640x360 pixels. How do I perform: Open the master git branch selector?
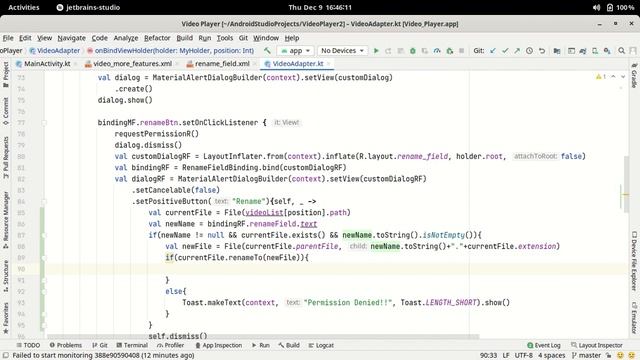(x=586, y=355)
